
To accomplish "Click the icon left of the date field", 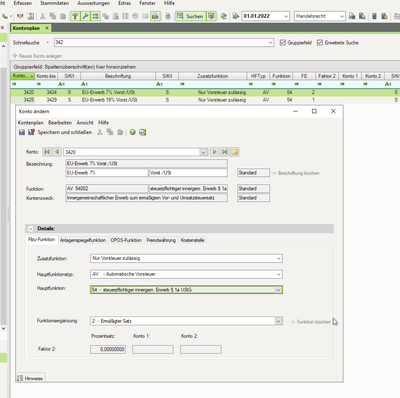I will point(236,16).
